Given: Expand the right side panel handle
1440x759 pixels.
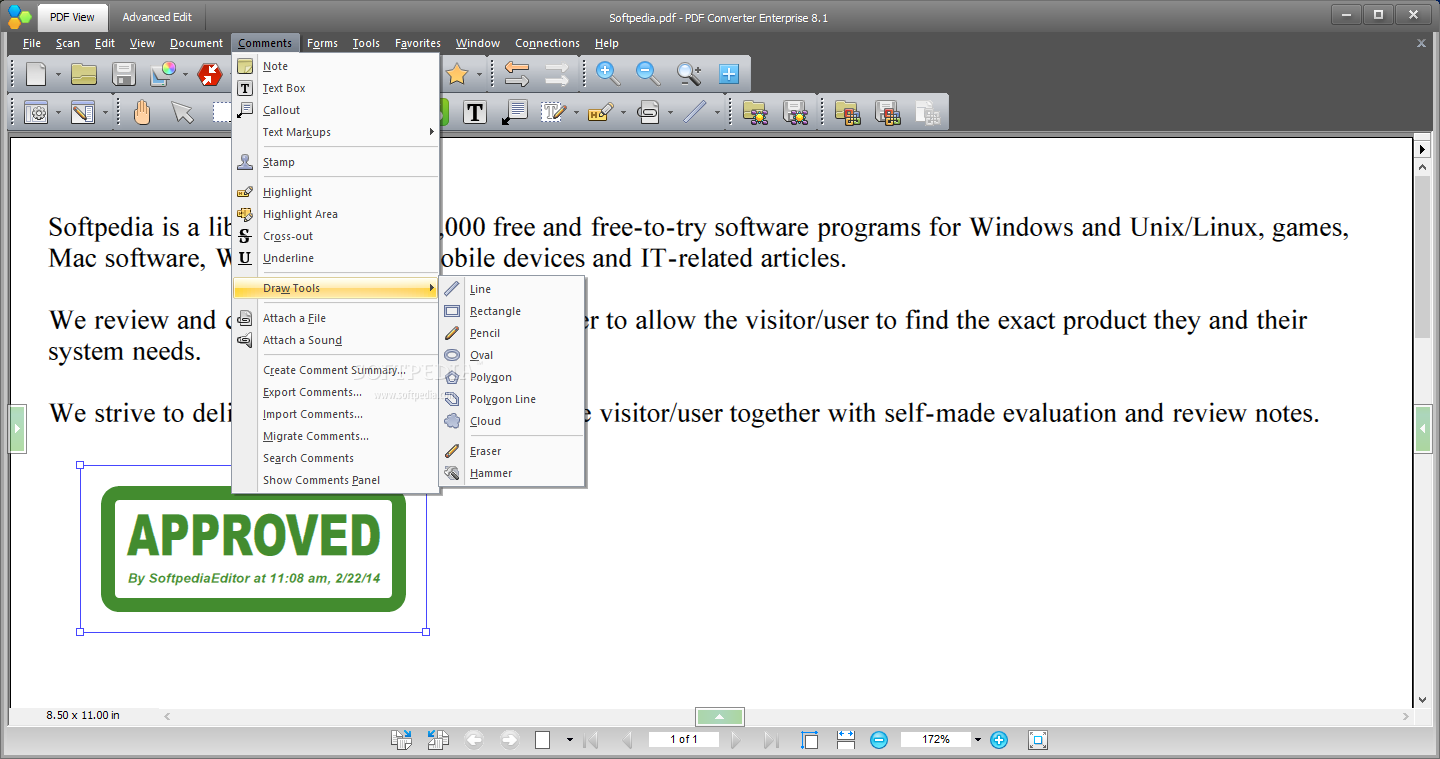Looking at the screenshot, I should coord(1423,429).
